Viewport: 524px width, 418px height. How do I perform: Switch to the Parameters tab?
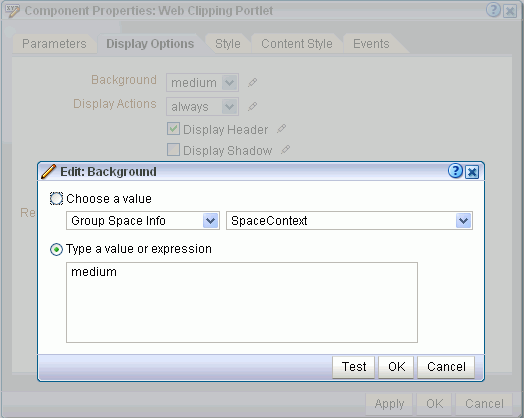(54, 44)
